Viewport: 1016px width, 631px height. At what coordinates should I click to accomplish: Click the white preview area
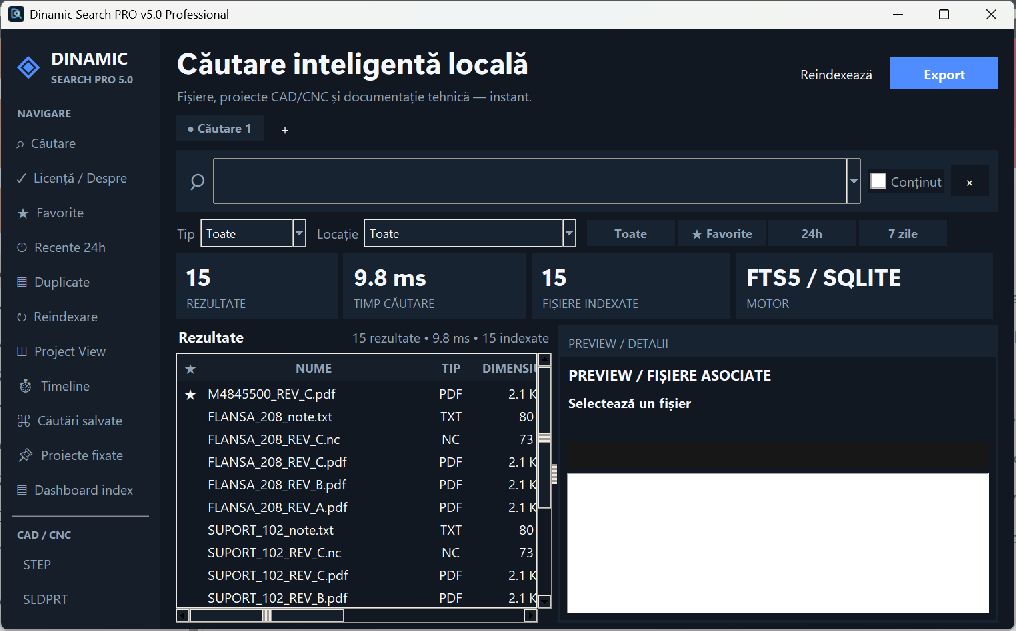778,543
